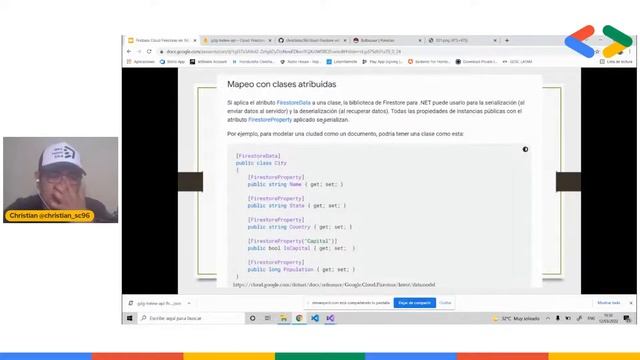Open the GDG LATAM bookmark
The image size is (640, 360).
[517, 62]
